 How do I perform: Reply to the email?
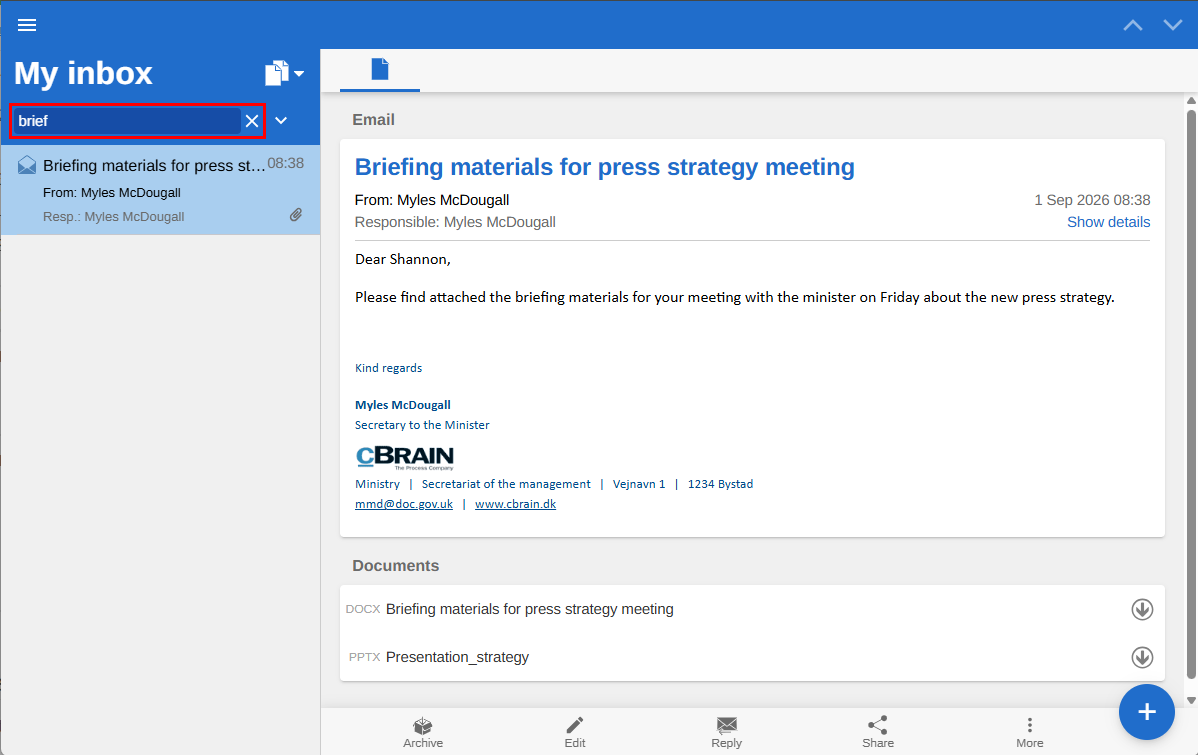click(x=726, y=732)
